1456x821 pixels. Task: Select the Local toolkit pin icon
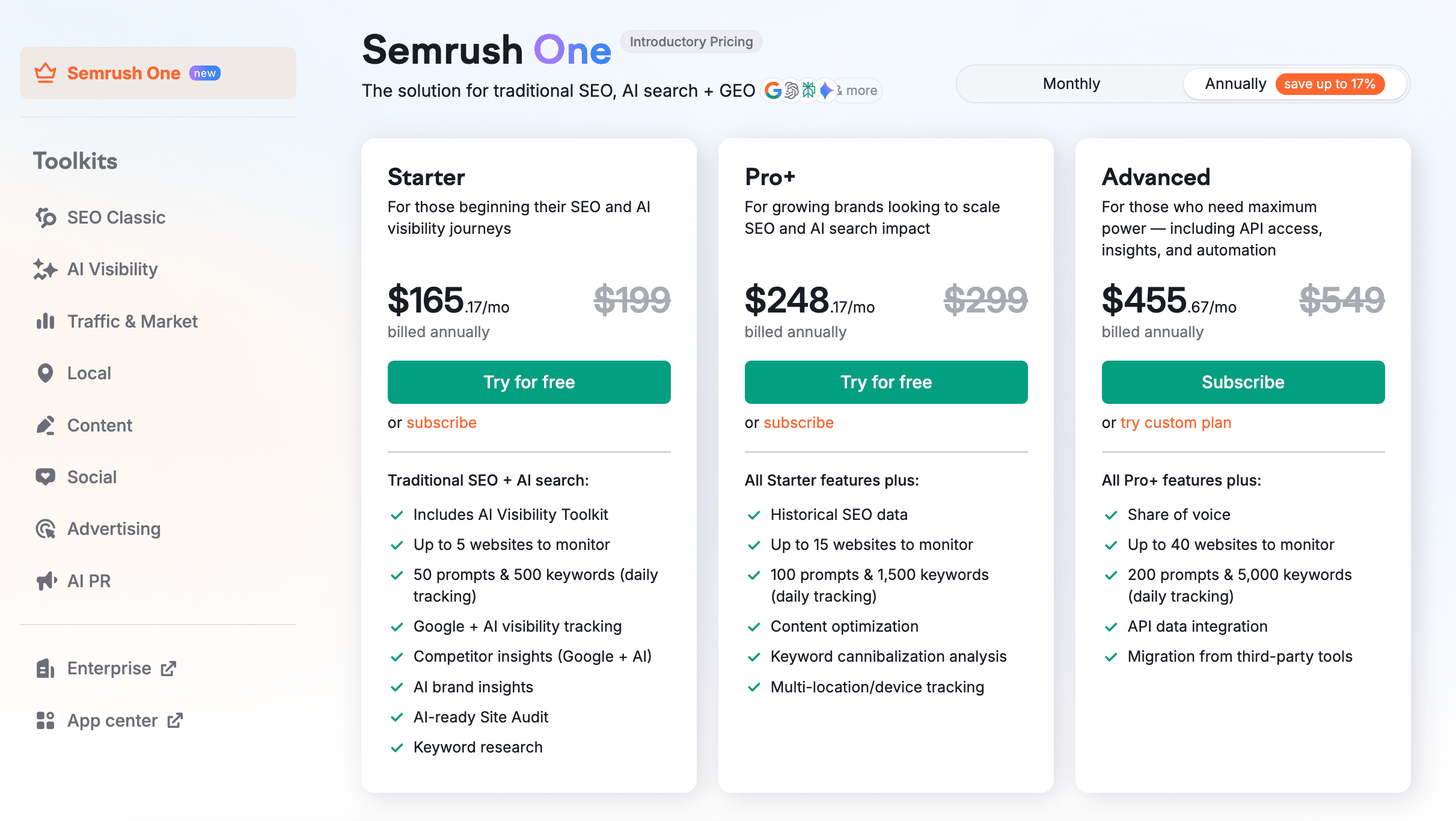pyautogui.click(x=46, y=373)
